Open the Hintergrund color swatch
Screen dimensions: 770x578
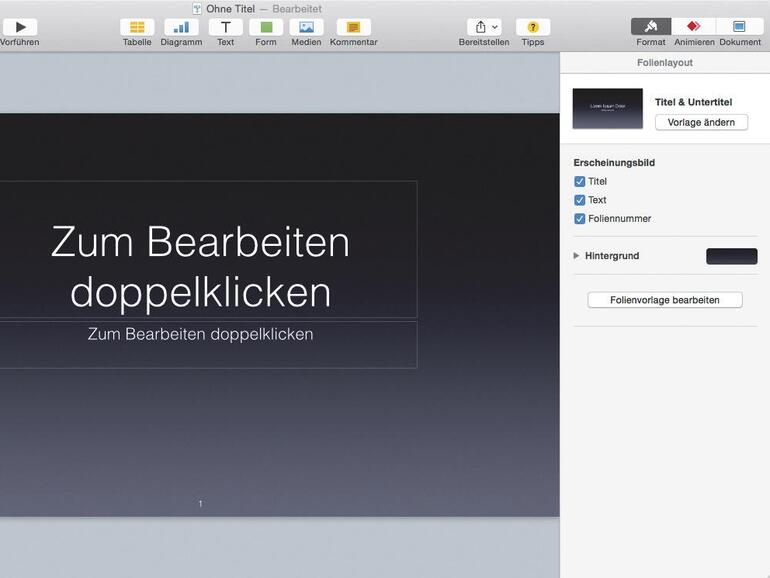click(x=732, y=256)
